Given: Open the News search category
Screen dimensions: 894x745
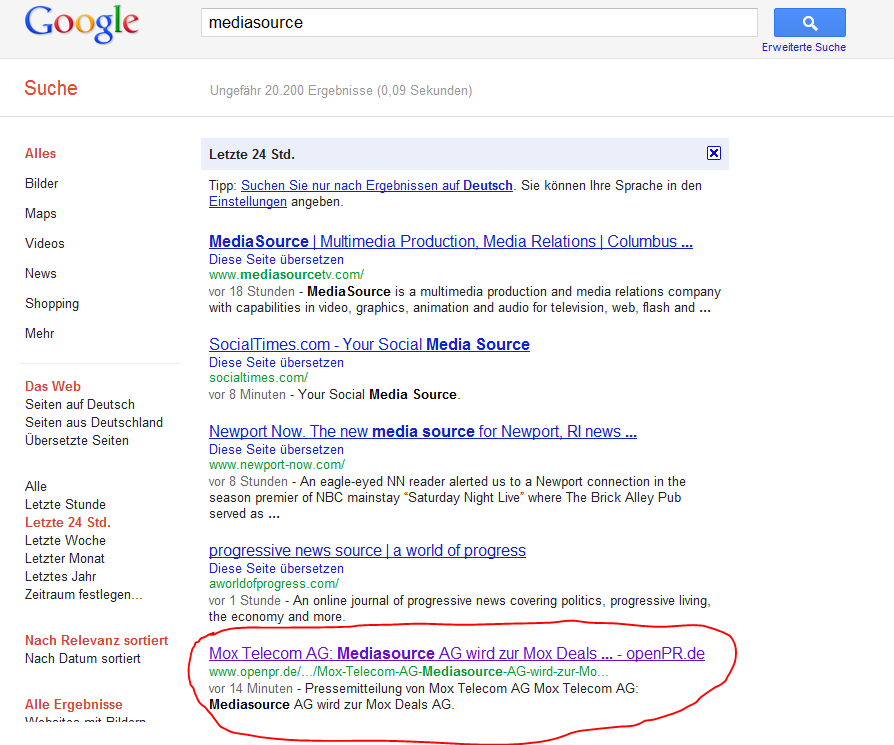Looking at the screenshot, I should coord(41,274).
